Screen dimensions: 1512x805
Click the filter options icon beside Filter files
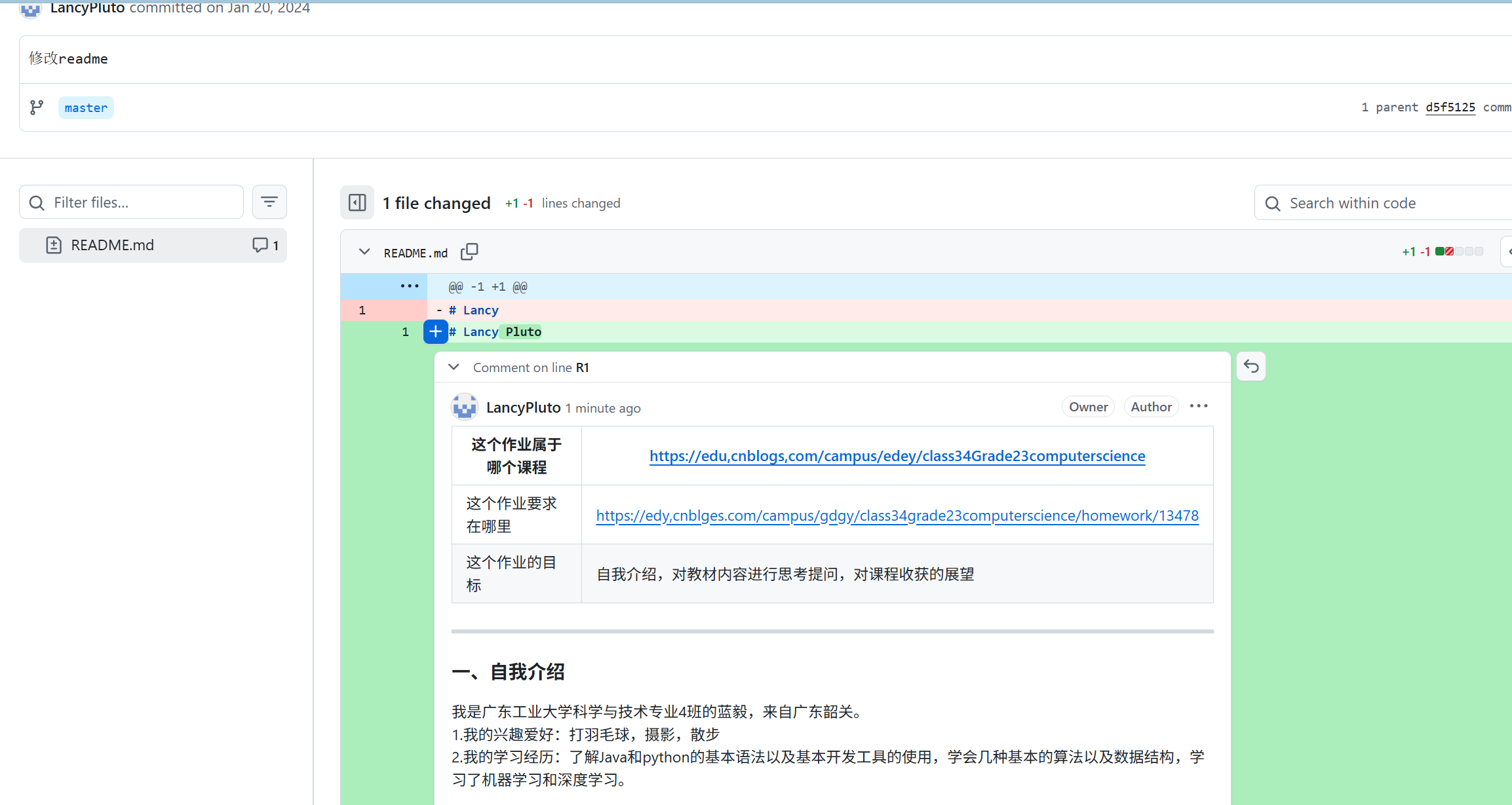pos(269,202)
